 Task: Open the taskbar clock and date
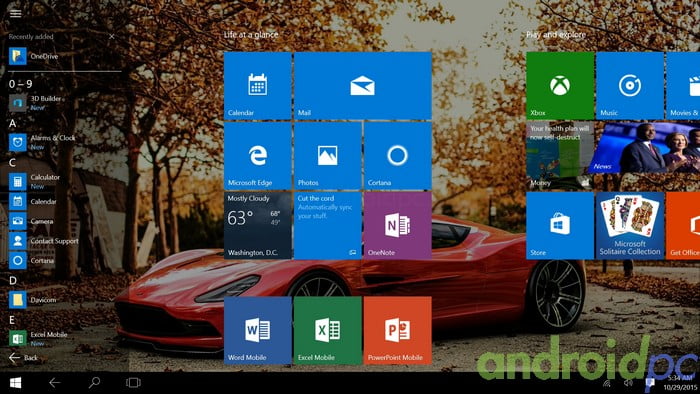coord(680,383)
